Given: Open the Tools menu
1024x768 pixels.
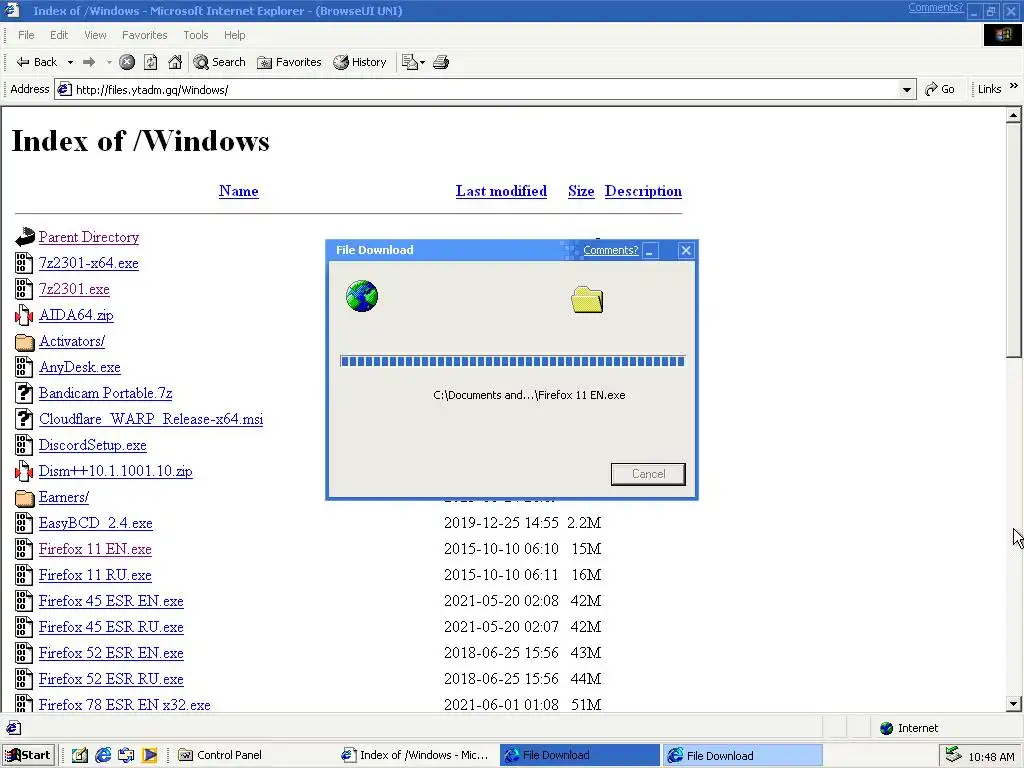Looking at the screenshot, I should coord(195,35).
